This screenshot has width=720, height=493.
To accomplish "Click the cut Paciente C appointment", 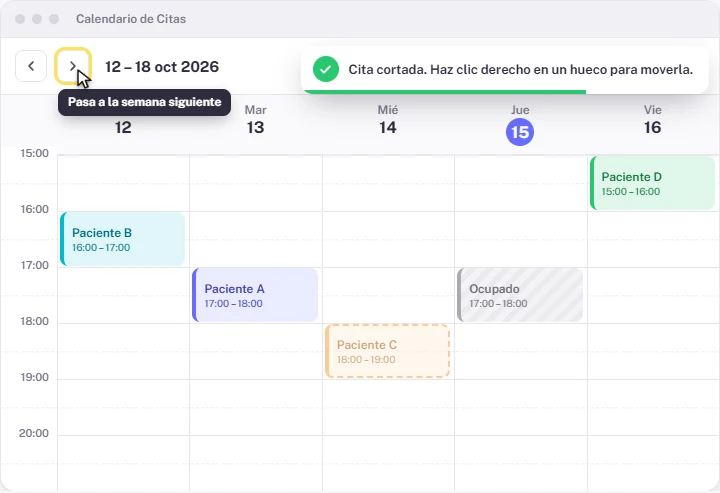I will tap(387, 351).
